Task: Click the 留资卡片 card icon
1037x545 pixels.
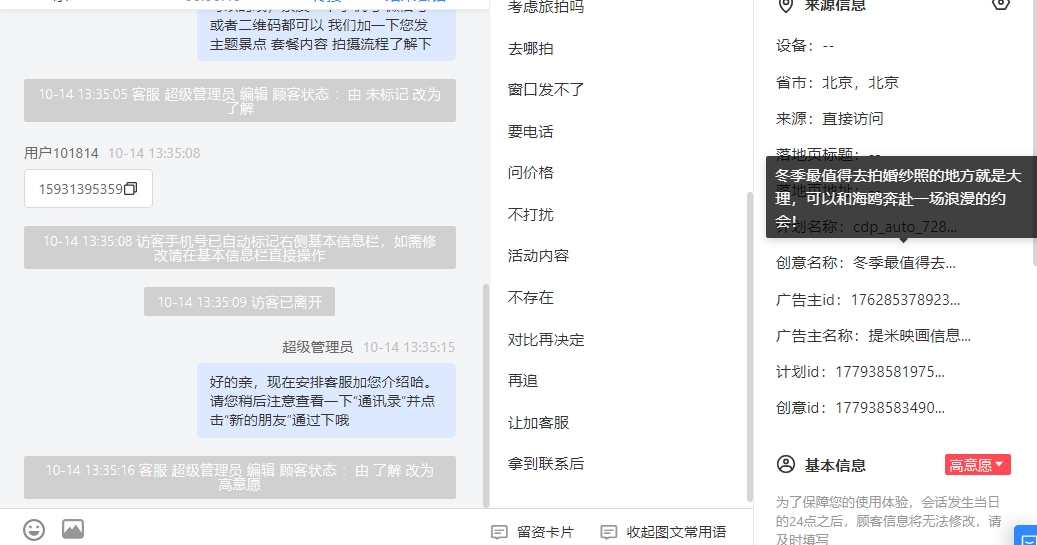Action: pos(499,532)
